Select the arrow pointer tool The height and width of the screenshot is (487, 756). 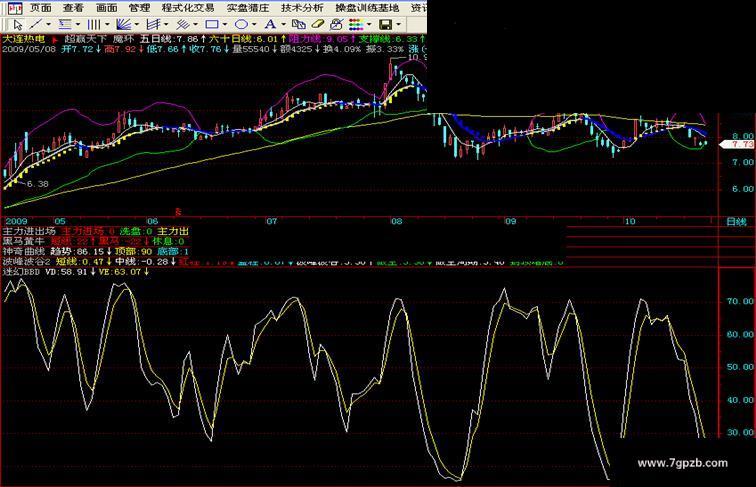(17, 24)
